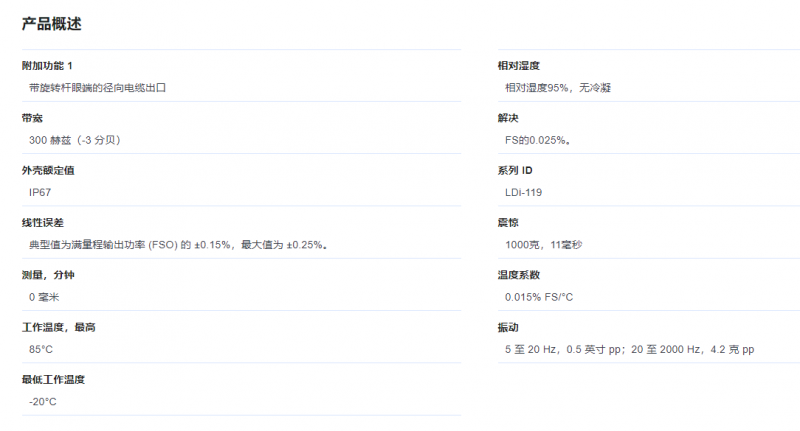The height and width of the screenshot is (431, 800).
Task: Click the 1000克，11毫秒 shock value
Action: click(543, 244)
